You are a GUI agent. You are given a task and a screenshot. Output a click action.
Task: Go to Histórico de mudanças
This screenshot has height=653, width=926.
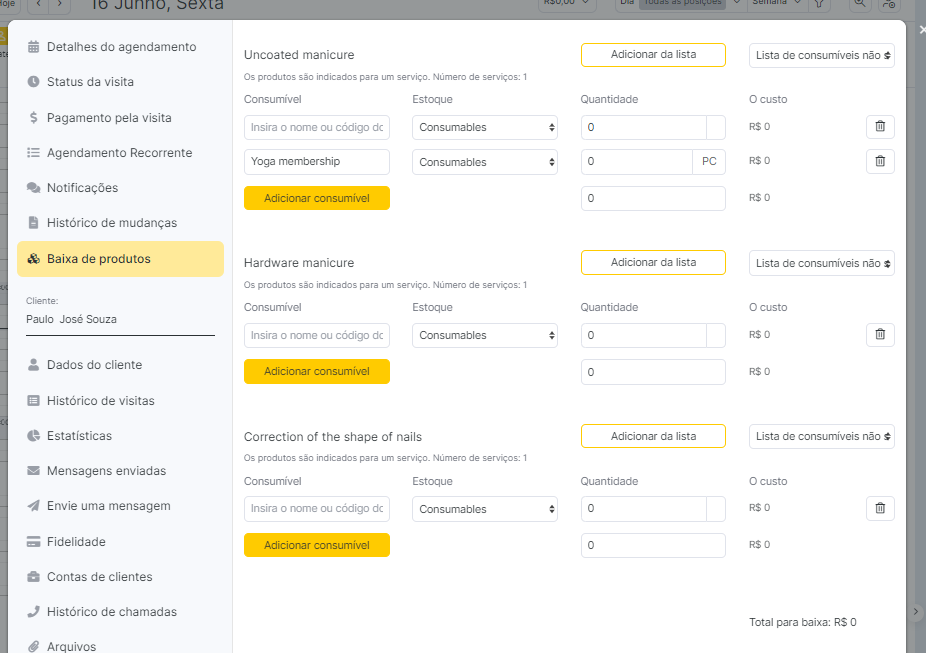111,223
